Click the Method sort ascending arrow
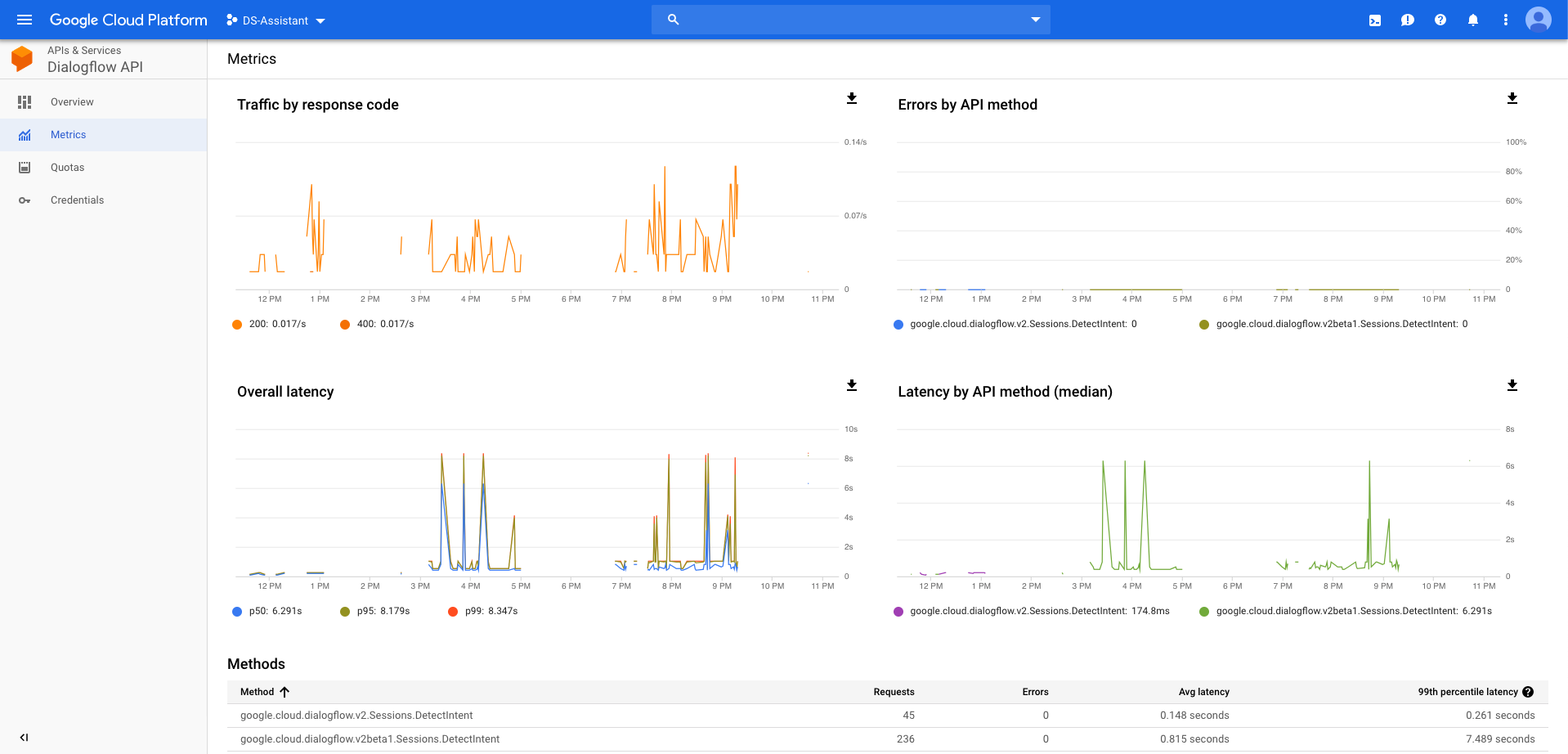 [284, 692]
